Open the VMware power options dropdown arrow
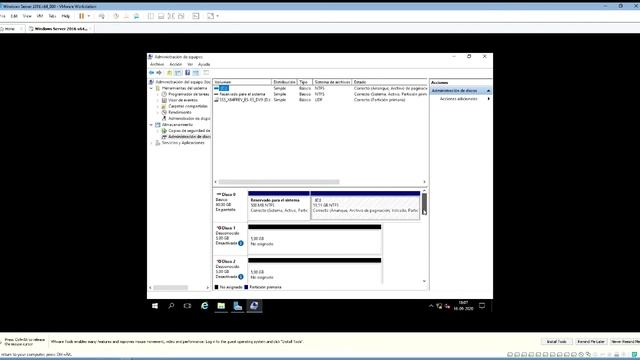640x360 pixels. [89, 16]
